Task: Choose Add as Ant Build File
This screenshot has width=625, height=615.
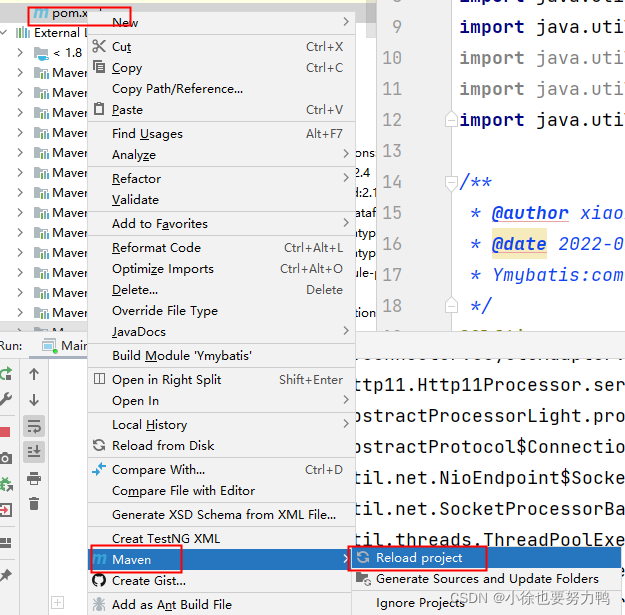Action: point(221,604)
